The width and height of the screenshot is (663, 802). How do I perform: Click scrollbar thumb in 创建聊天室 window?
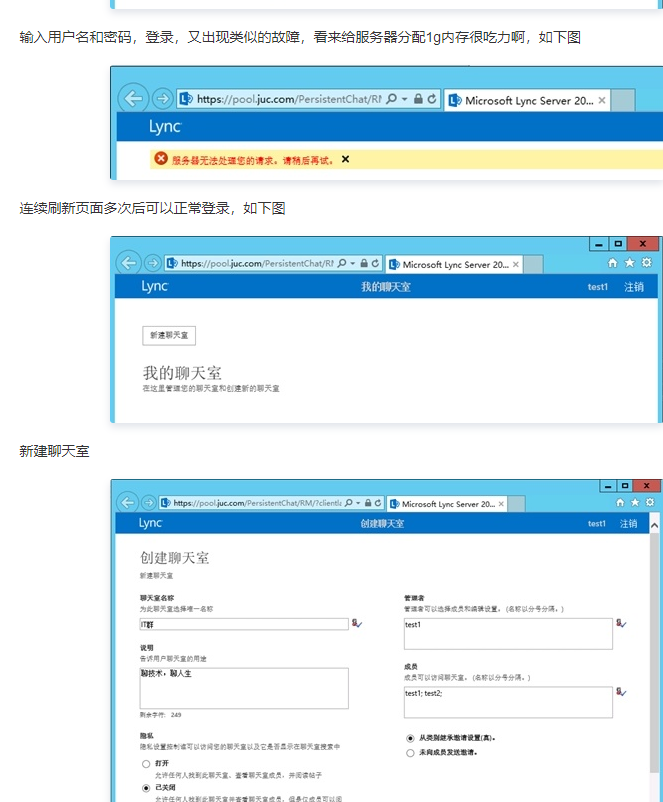pos(654,653)
